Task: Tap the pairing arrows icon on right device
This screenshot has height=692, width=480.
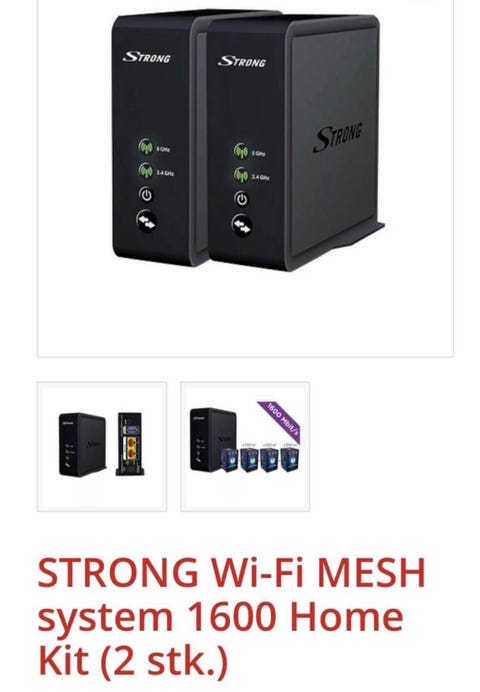Action: point(242,226)
